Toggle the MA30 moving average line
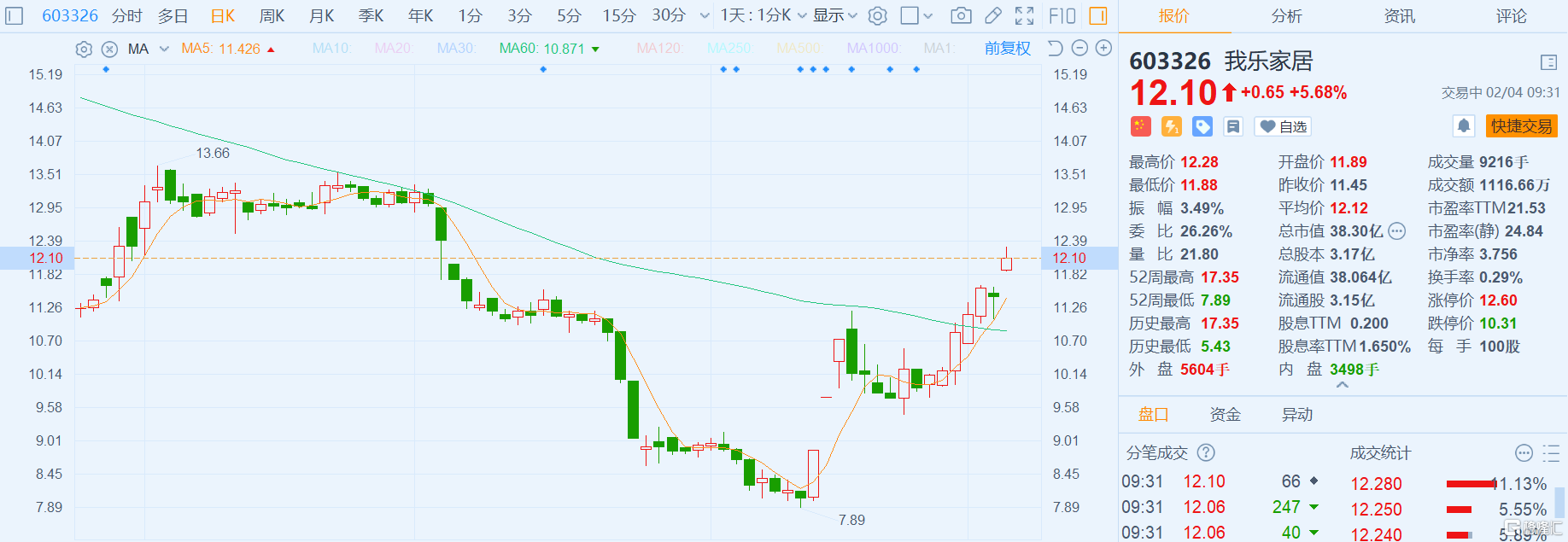Viewport: 1568px width, 542px height. pos(456,49)
